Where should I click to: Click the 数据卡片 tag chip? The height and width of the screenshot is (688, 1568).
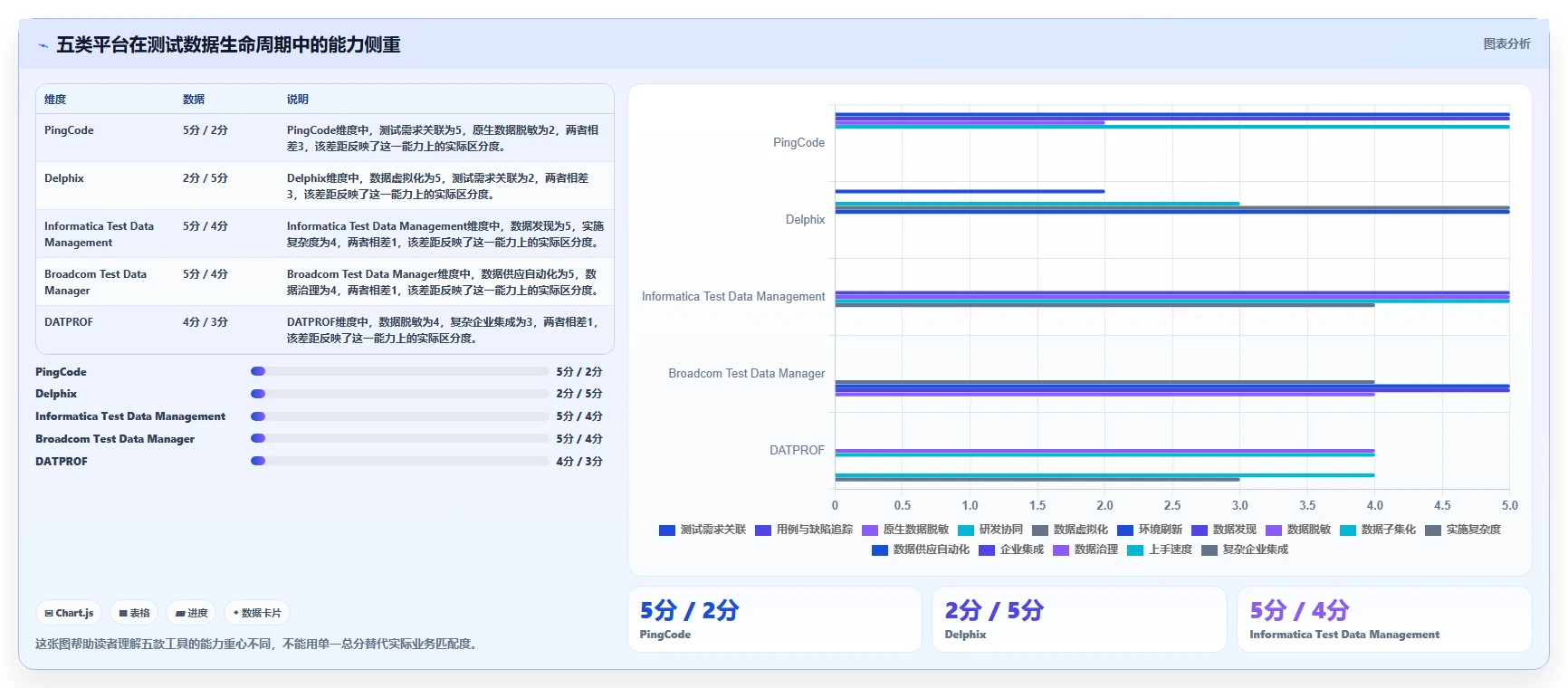click(x=257, y=613)
